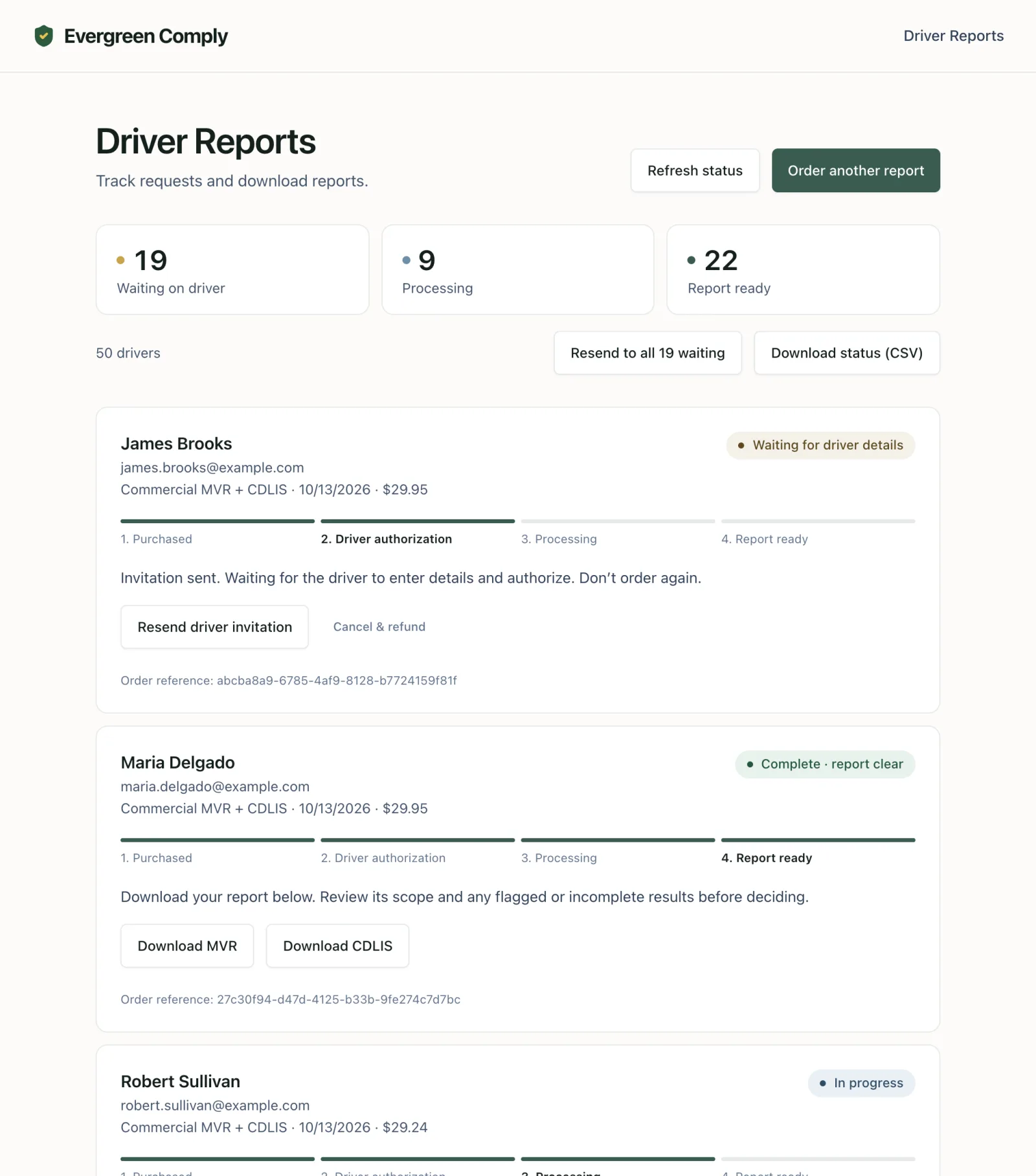Click the Maria Delgado driver name

pos(177,762)
